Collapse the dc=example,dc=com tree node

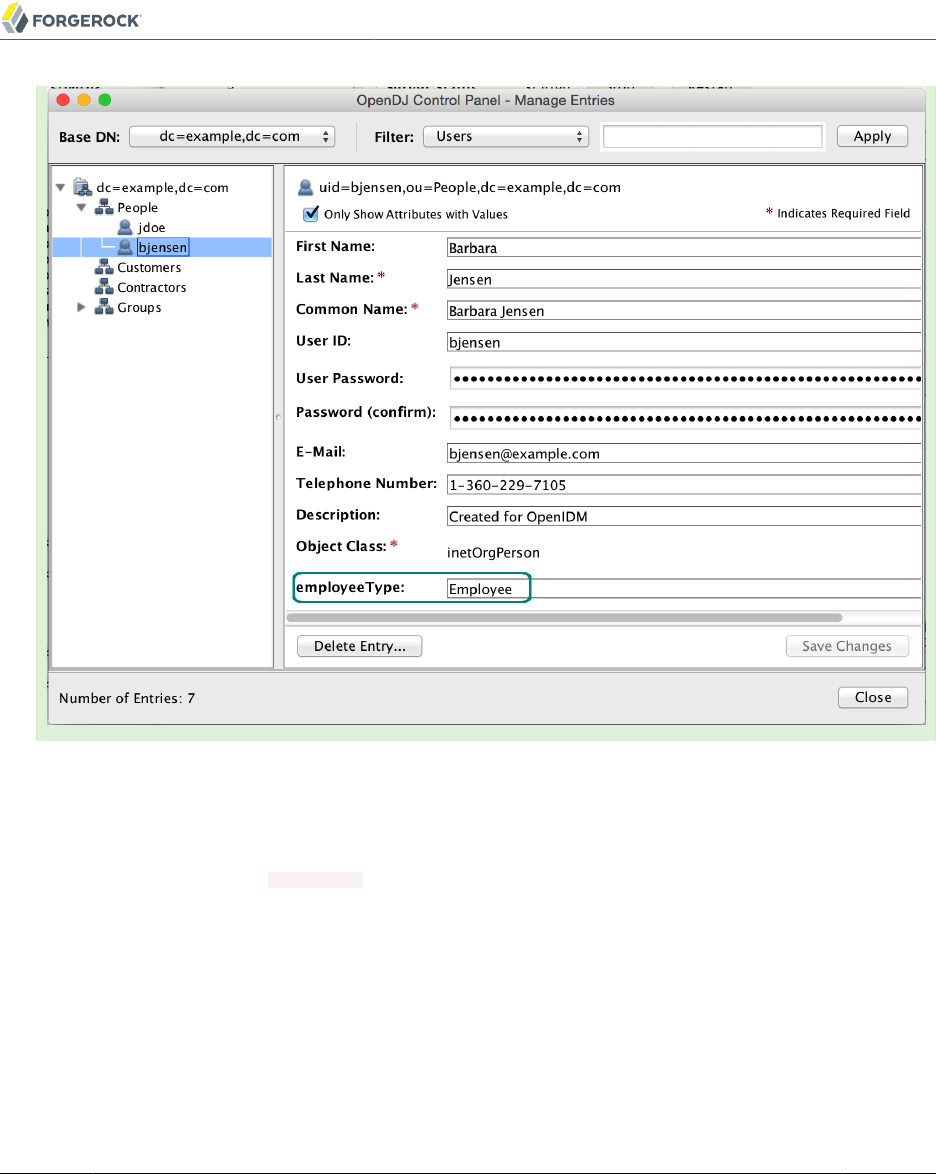click(x=61, y=187)
